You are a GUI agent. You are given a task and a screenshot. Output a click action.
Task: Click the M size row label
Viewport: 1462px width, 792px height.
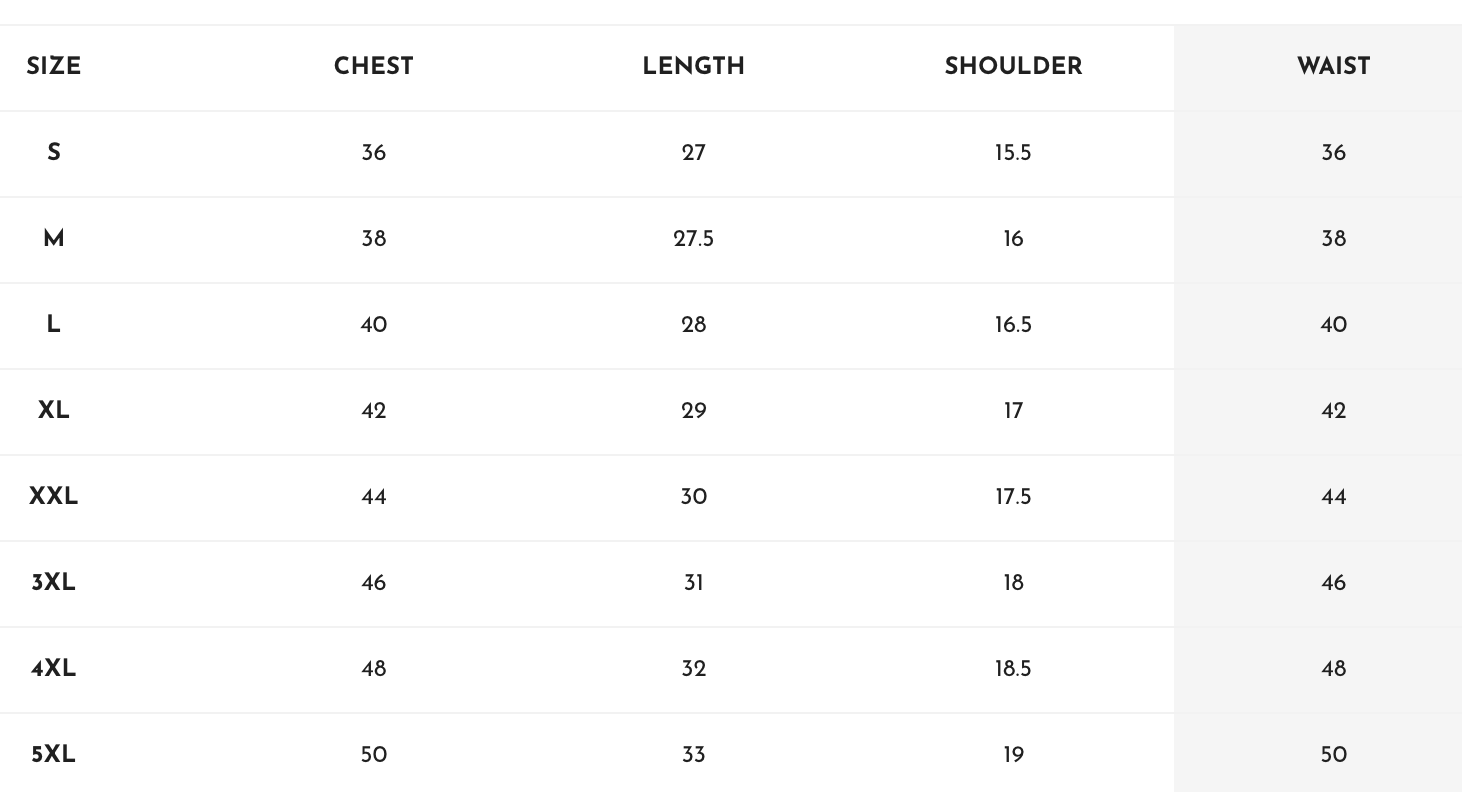point(54,239)
